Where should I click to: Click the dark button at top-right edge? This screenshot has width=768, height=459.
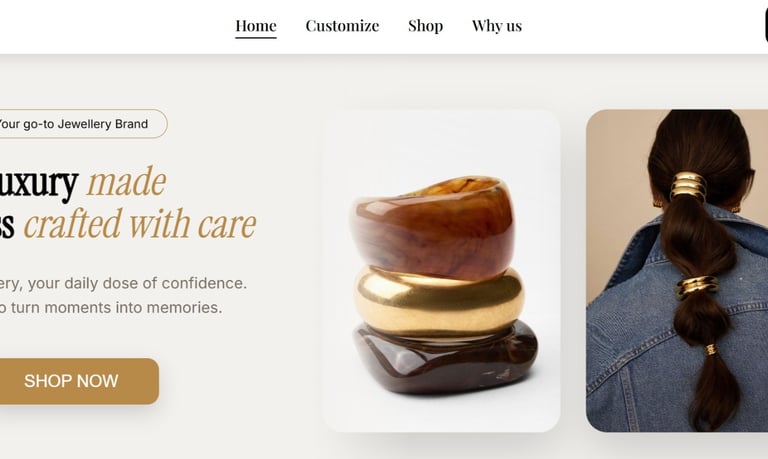click(x=766, y=26)
